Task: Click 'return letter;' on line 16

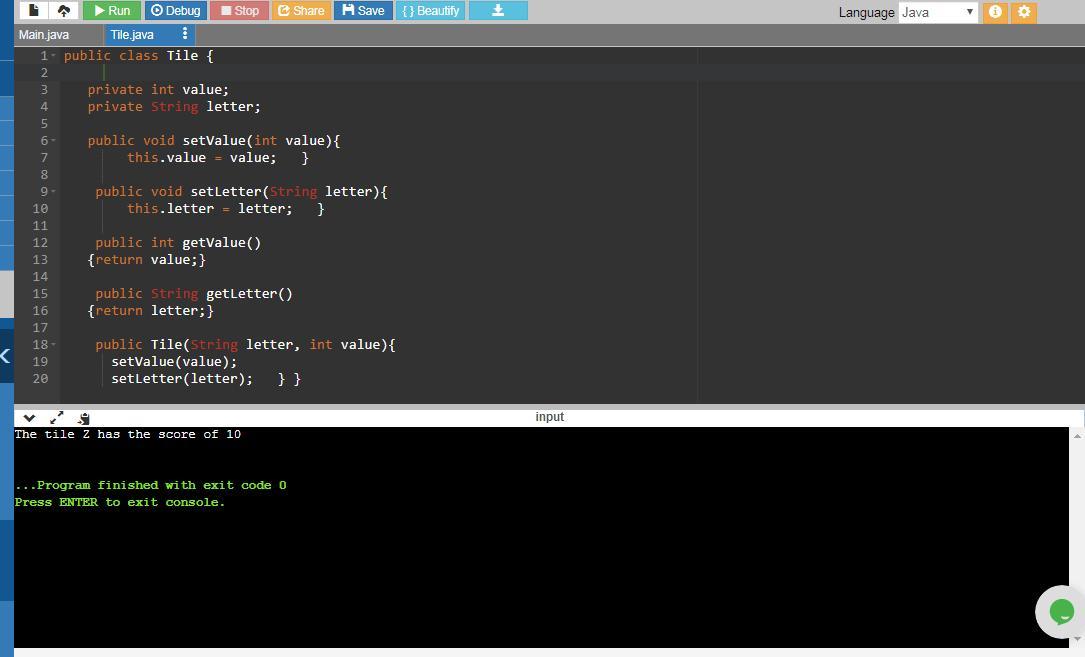Action: tap(150, 311)
